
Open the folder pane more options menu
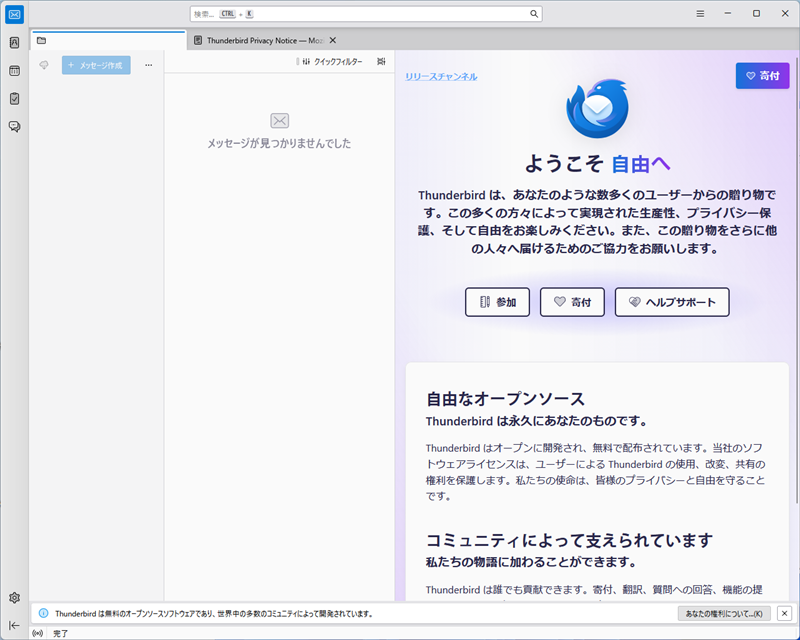coord(148,65)
